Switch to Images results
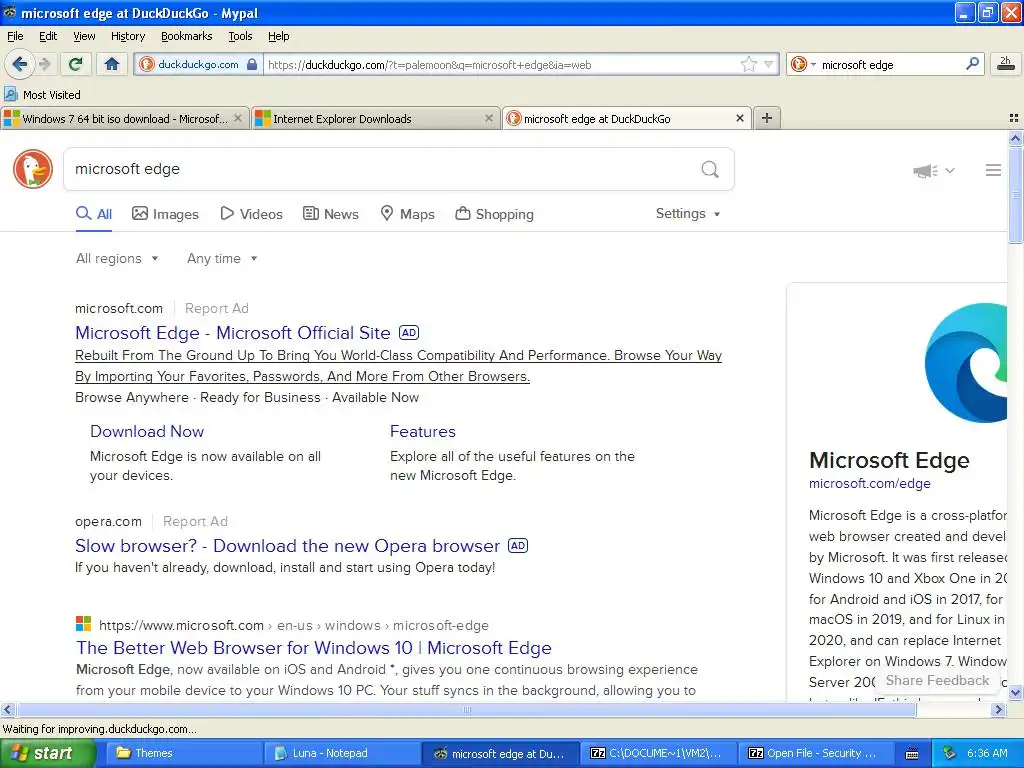Viewport: 1024px width, 768px height. (x=165, y=214)
